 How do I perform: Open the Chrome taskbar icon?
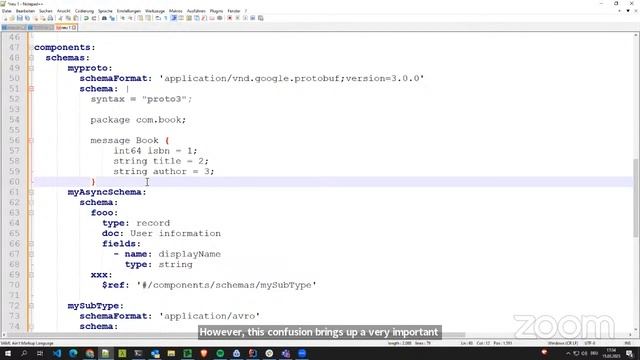pos(90,353)
